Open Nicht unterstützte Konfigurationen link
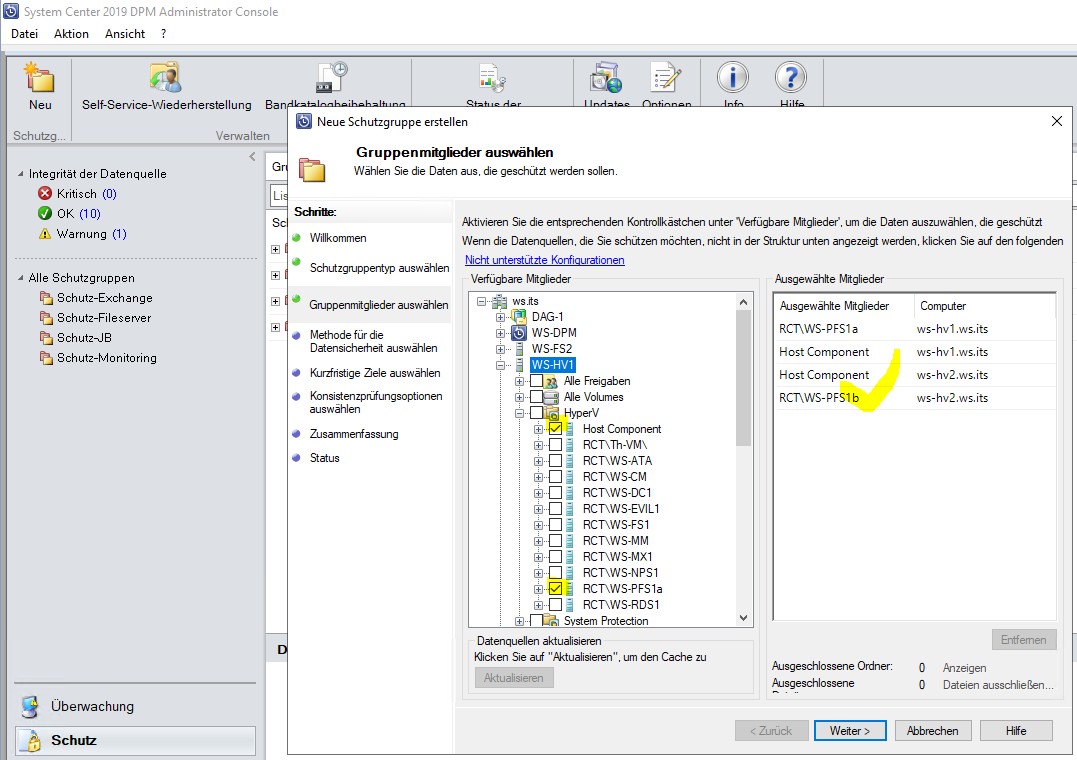 click(x=545, y=260)
